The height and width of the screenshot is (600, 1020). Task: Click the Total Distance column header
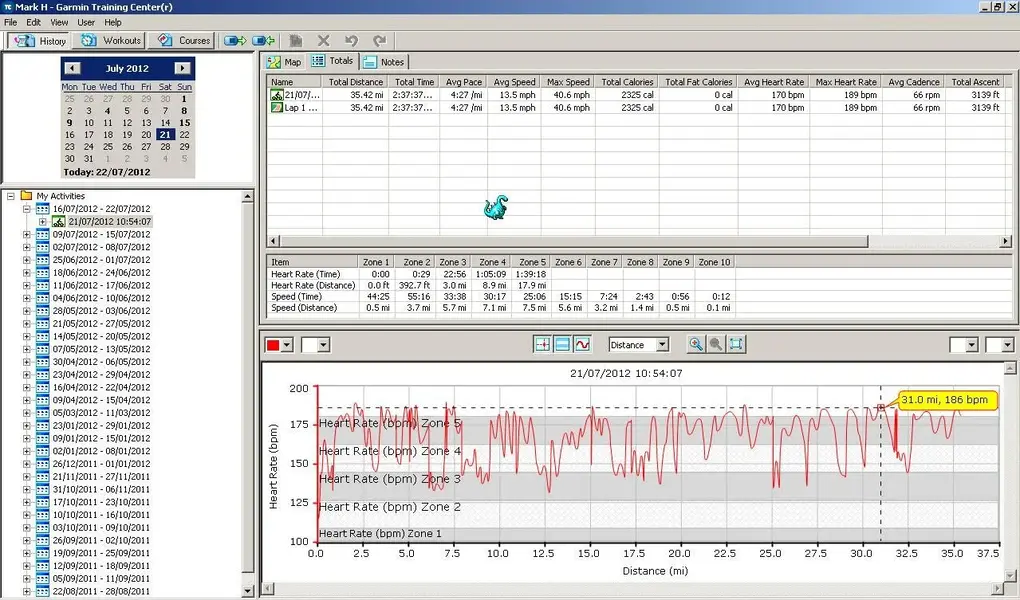tap(355, 82)
